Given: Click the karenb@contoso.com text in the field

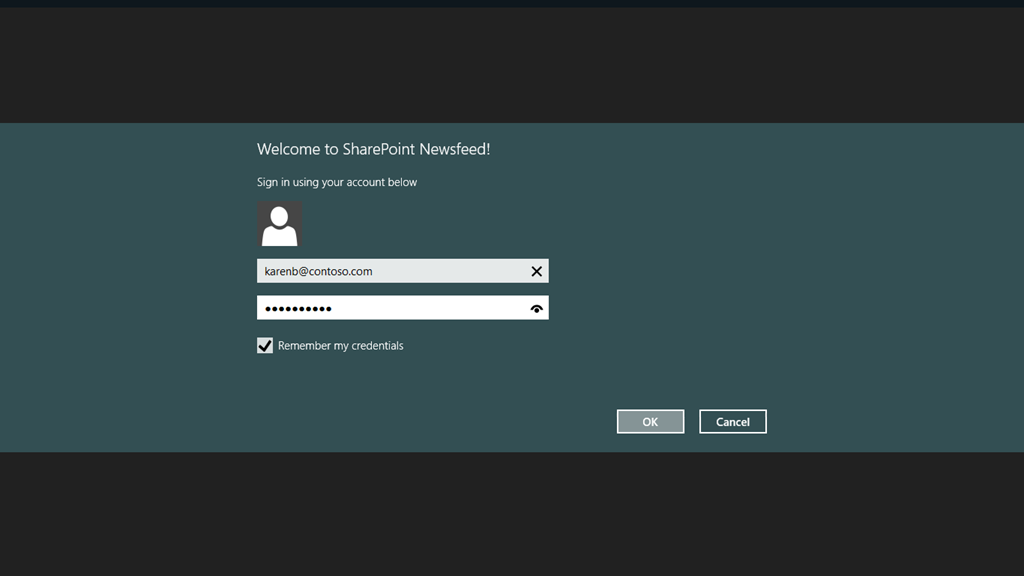Looking at the screenshot, I should pyautogui.click(x=318, y=271).
